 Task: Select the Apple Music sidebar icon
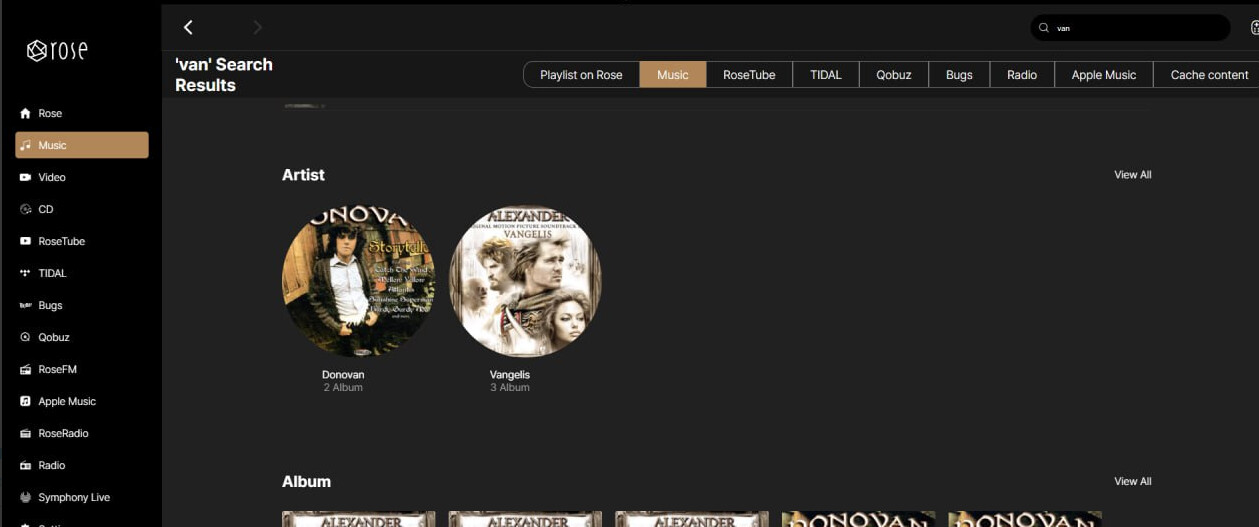click(26, 402)
